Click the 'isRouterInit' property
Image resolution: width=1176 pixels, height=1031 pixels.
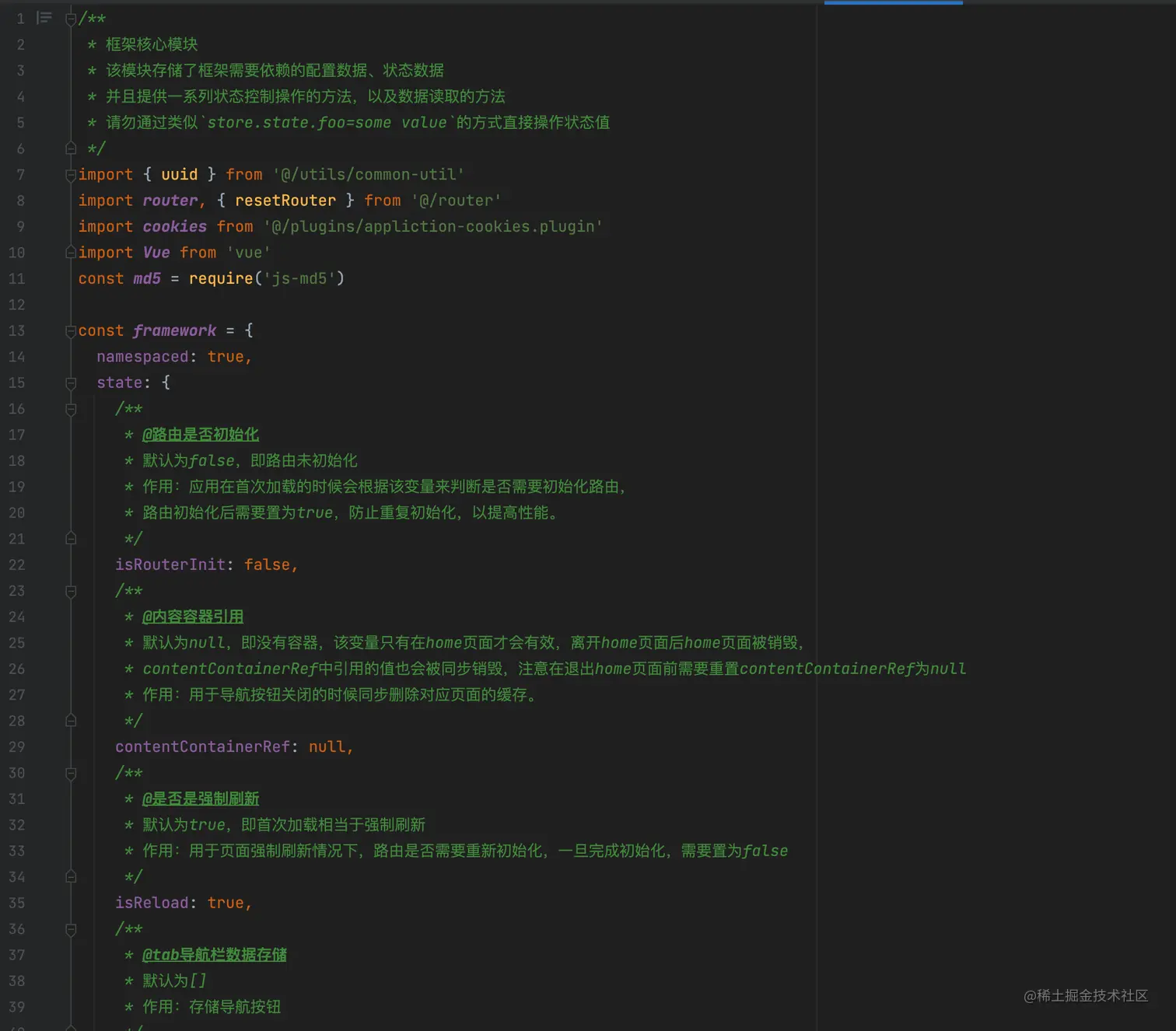point(170,564)
